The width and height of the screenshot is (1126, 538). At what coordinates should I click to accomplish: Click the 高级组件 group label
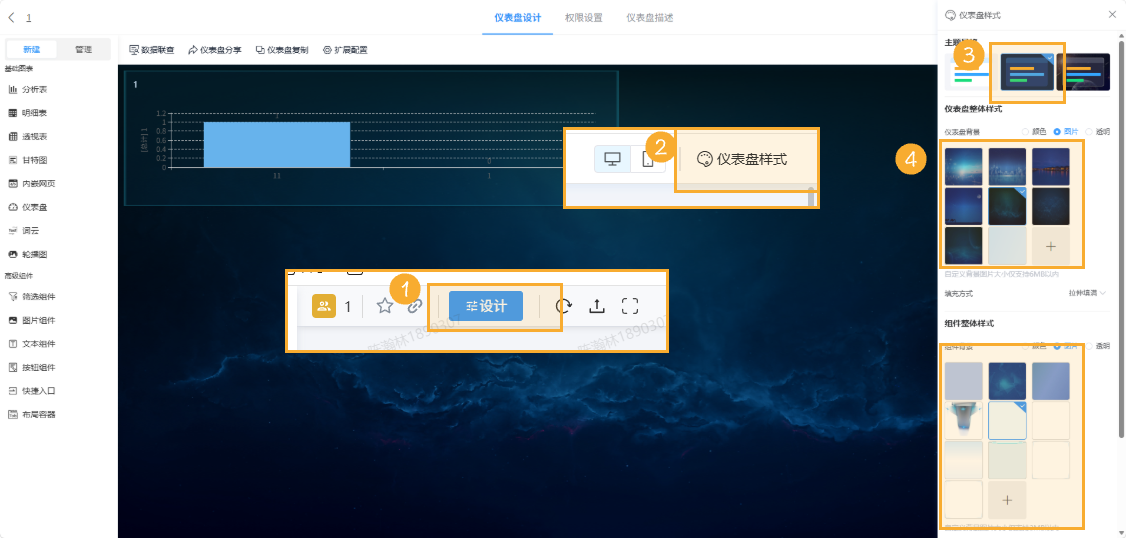[19, 276]
